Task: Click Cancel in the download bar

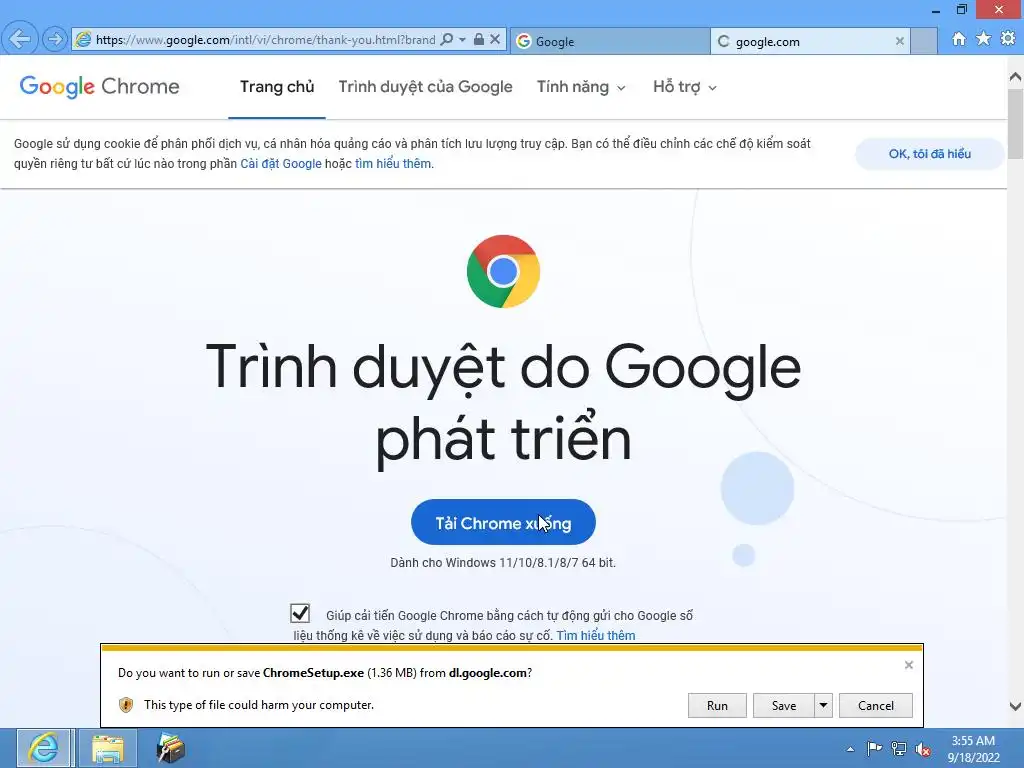Action: pyautogui.click(x=876, y=705)
